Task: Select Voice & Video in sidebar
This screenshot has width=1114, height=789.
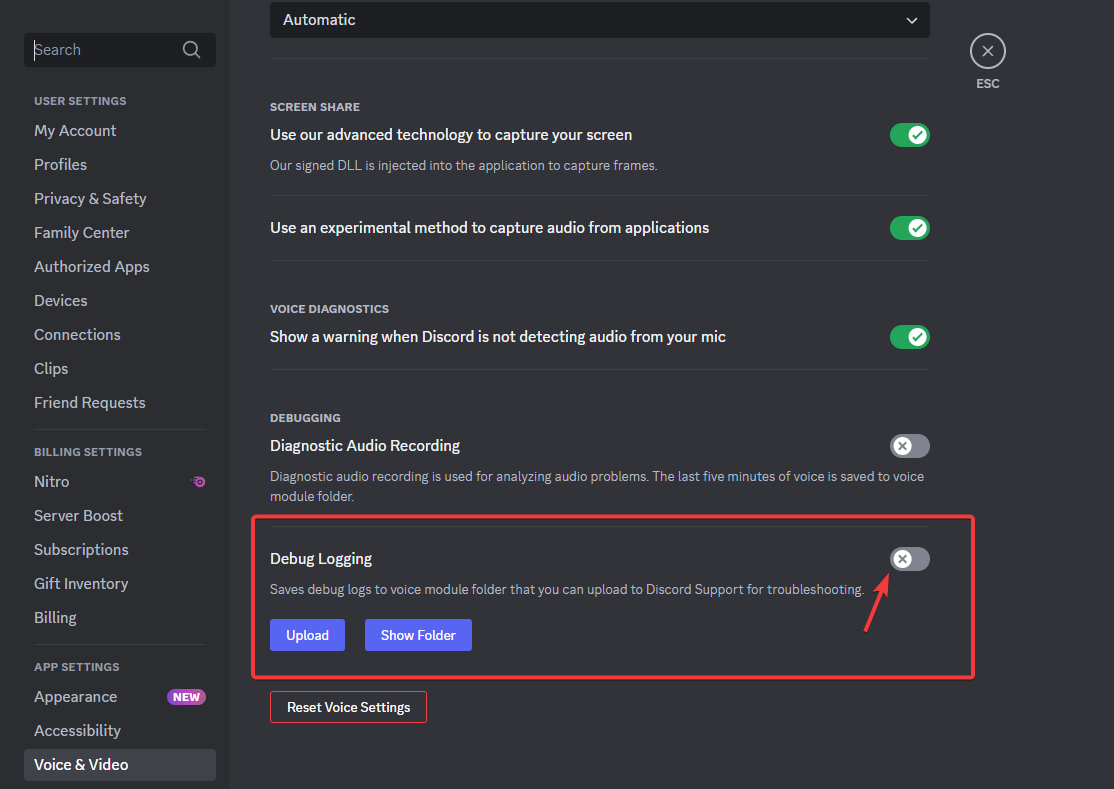Action: click(81, 765)
